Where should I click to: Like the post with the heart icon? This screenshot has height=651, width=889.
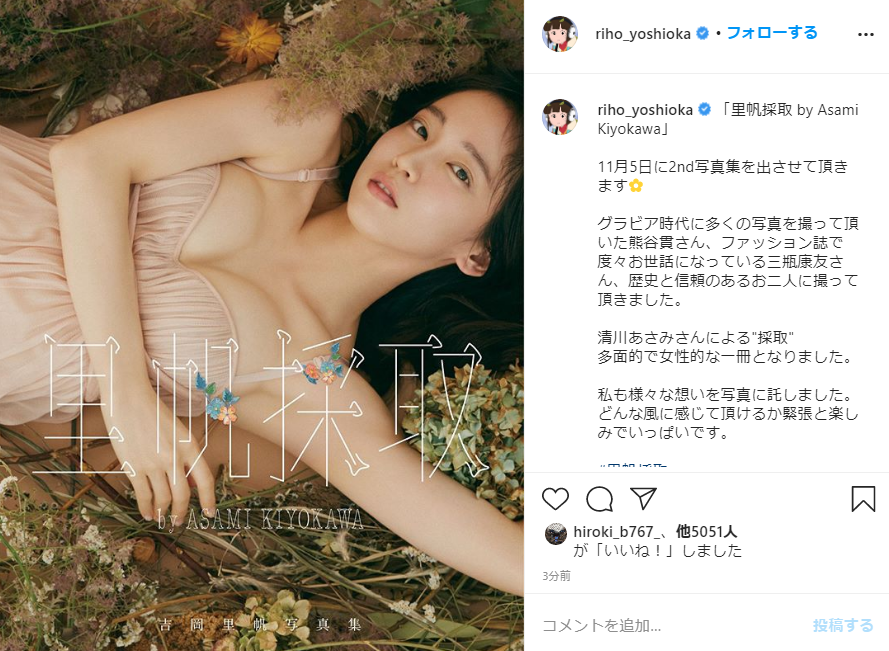point(555,499)
